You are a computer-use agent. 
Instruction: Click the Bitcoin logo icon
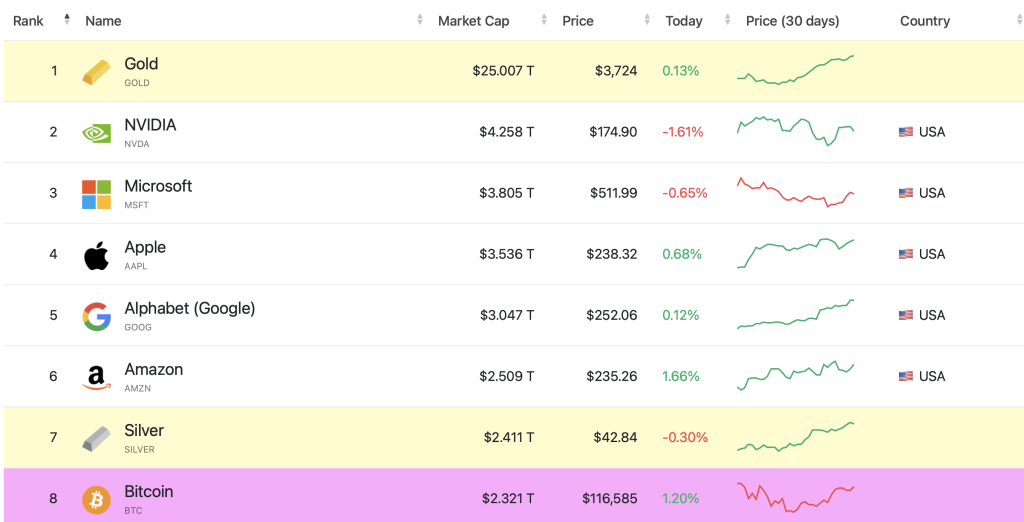click(x=97, y=499)
